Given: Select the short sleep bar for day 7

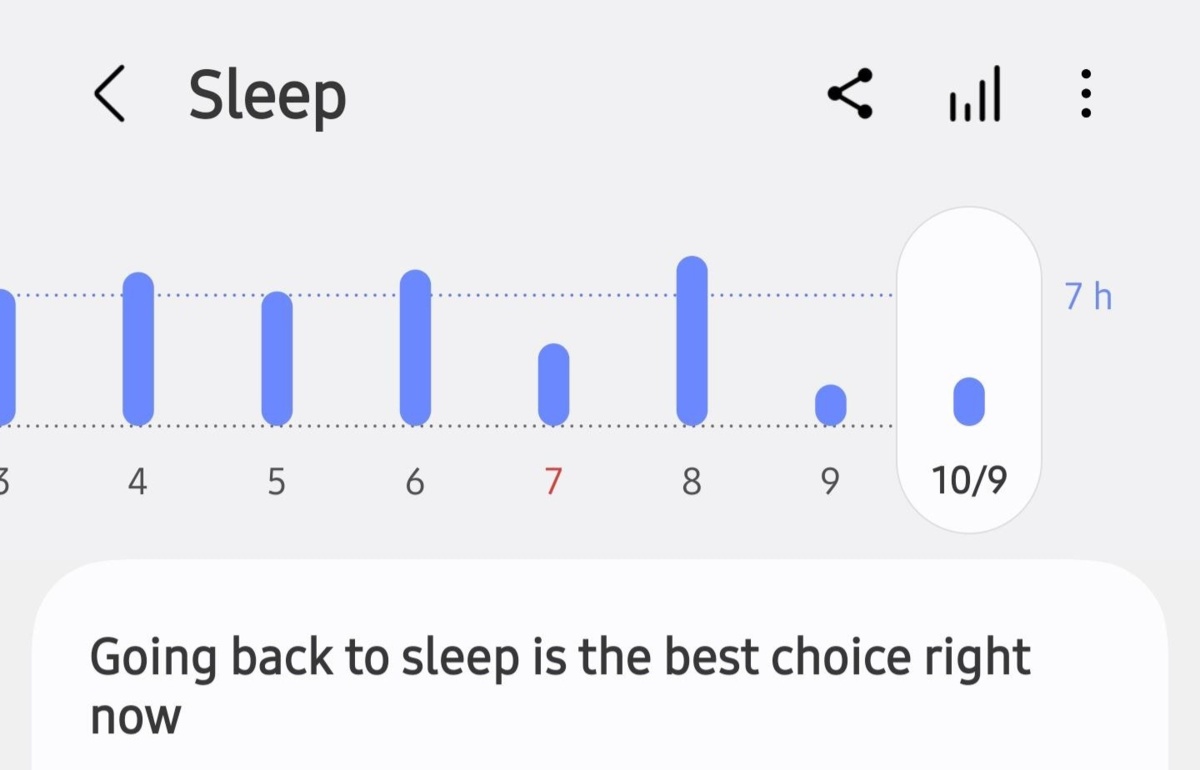Looking at the screenshot, I should [553, 384].
